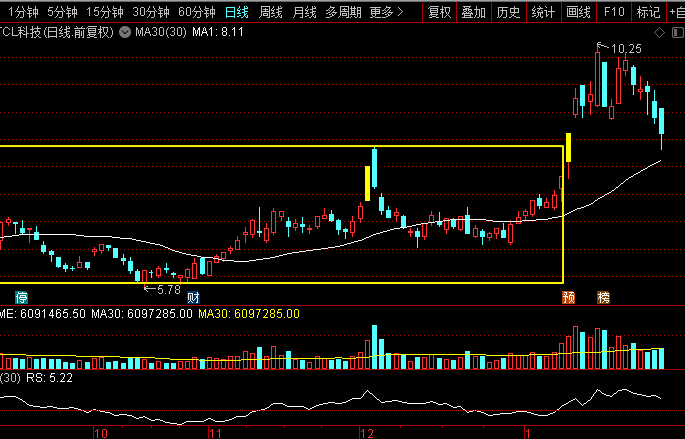Open the F10 company info
Viewport: 685px width, 439px height.
(614, 12)
